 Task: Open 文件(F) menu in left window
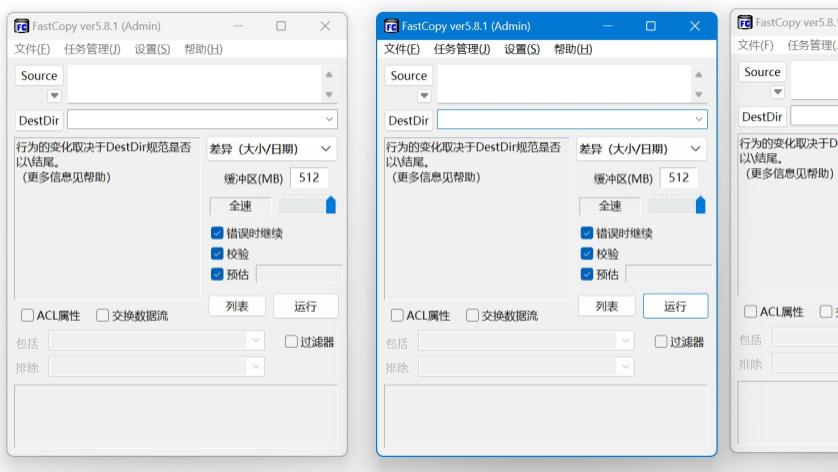(32, 49)
